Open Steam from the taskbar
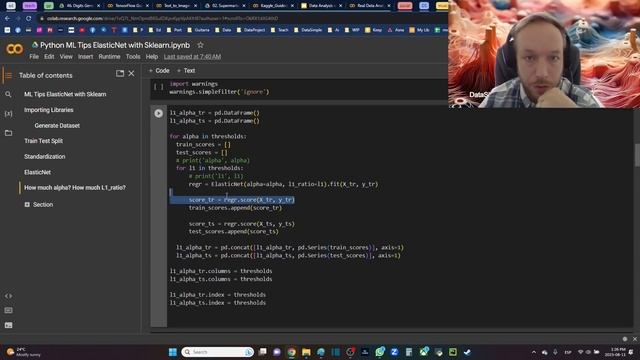Viewport: 640px width, 360px height. click(467, 352)
